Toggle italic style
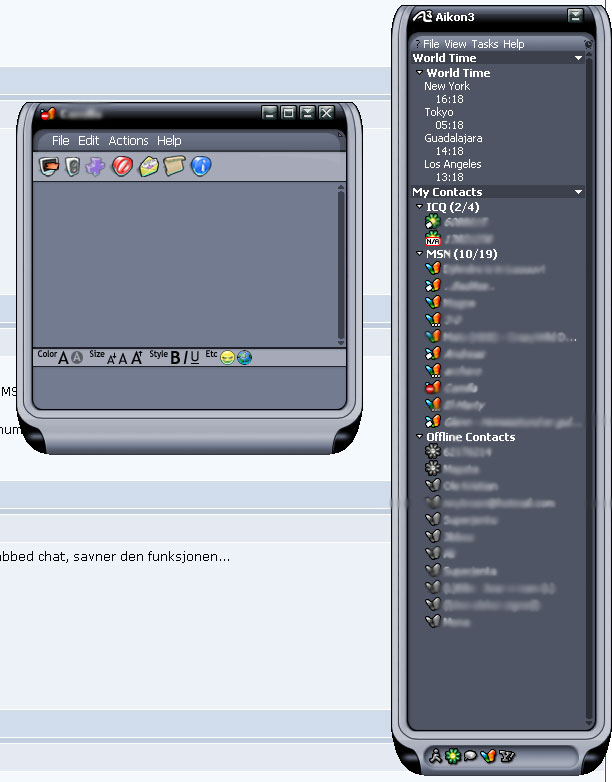Screen dimensions: 612x782 [x=185, y=358]
